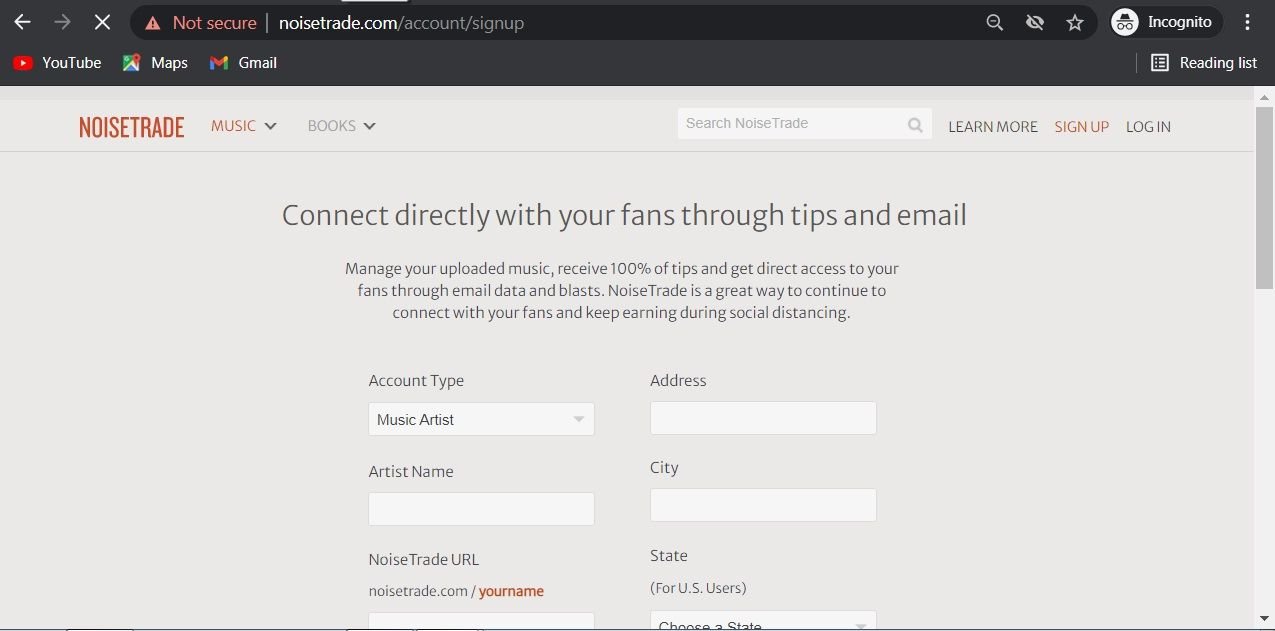This screenshot has height=631, width=1275.
Task: Open the YouTube bookmark
Action: [x=58, y=63]
